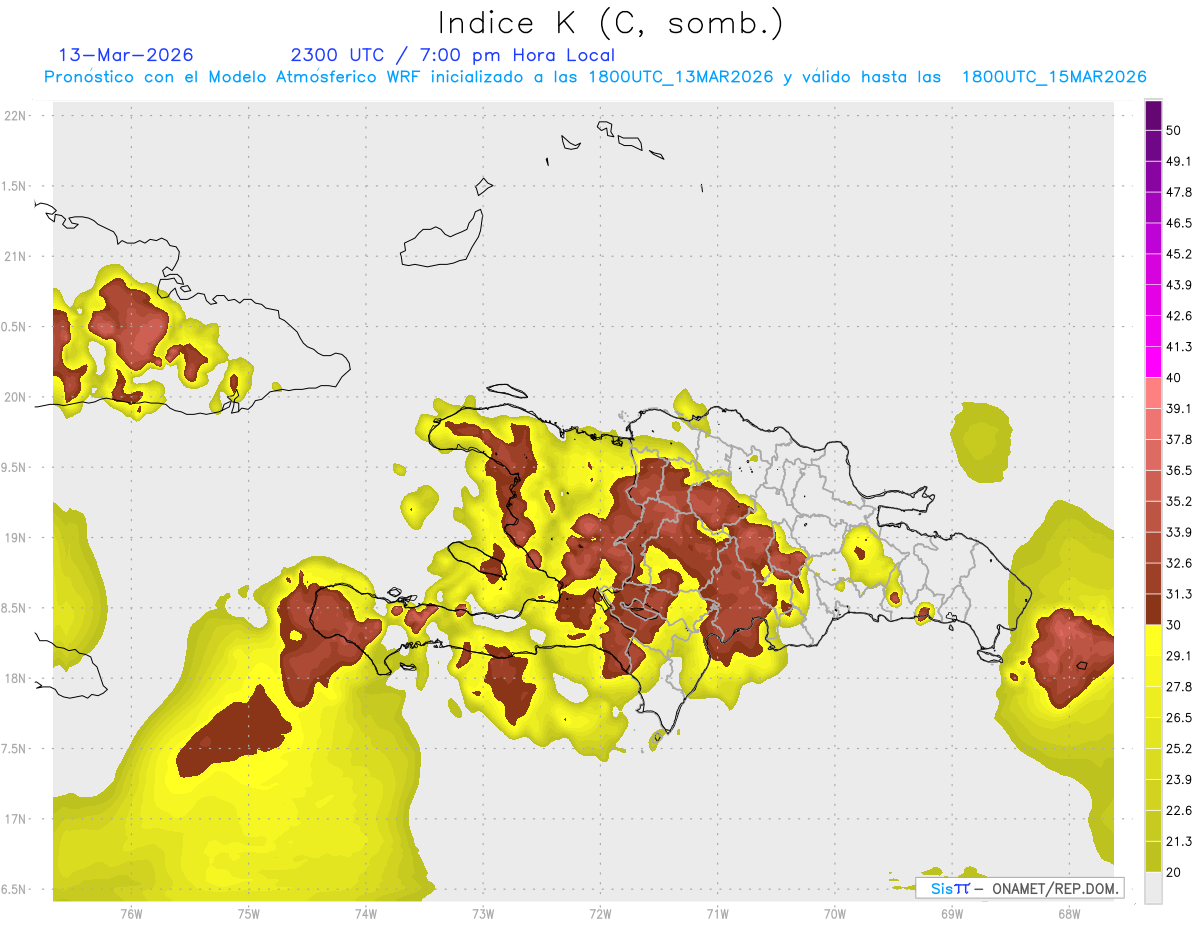Click the "18N" latitude label

click(x=16, y=678)
